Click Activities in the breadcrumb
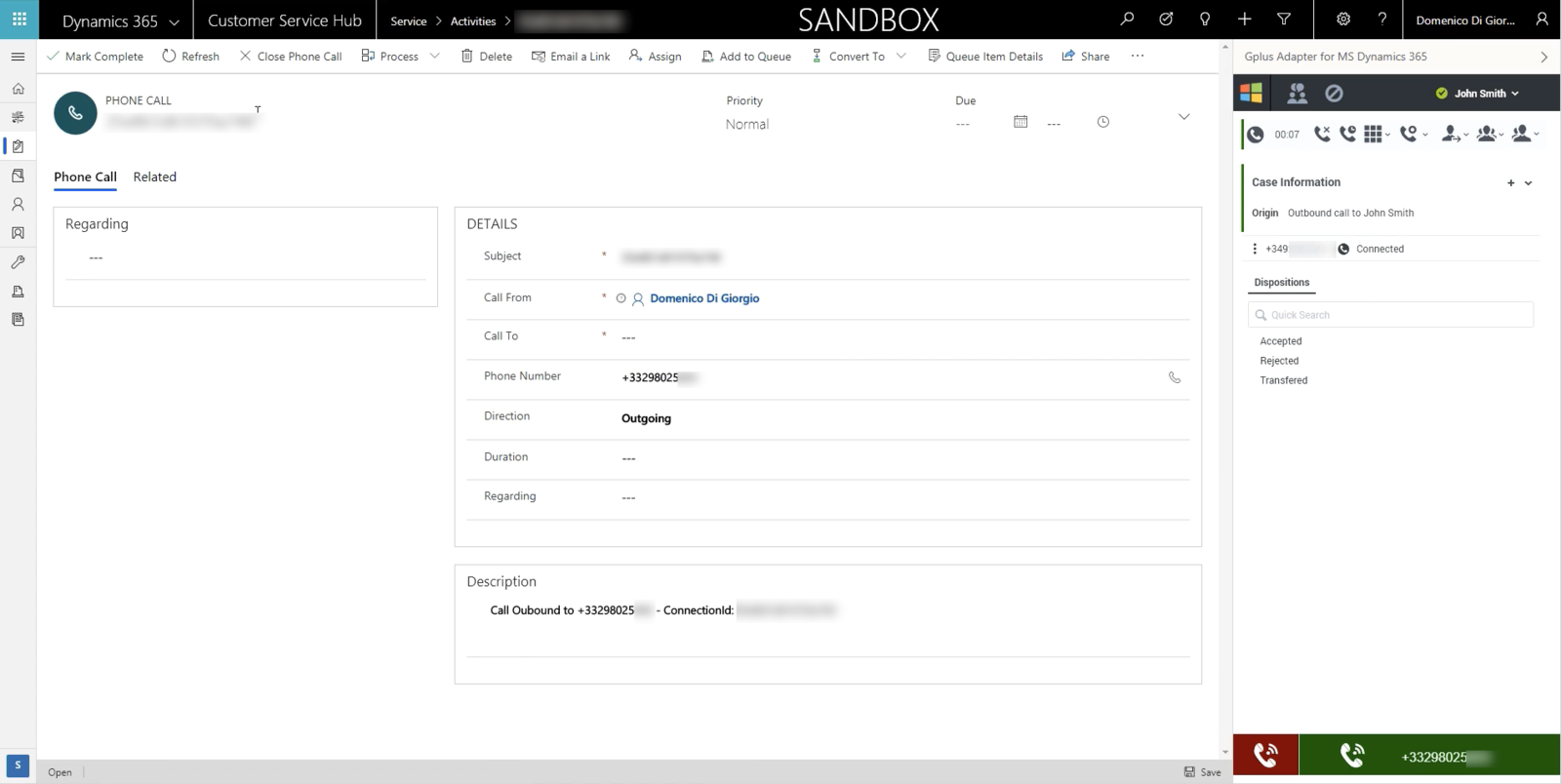 (473, 20)
